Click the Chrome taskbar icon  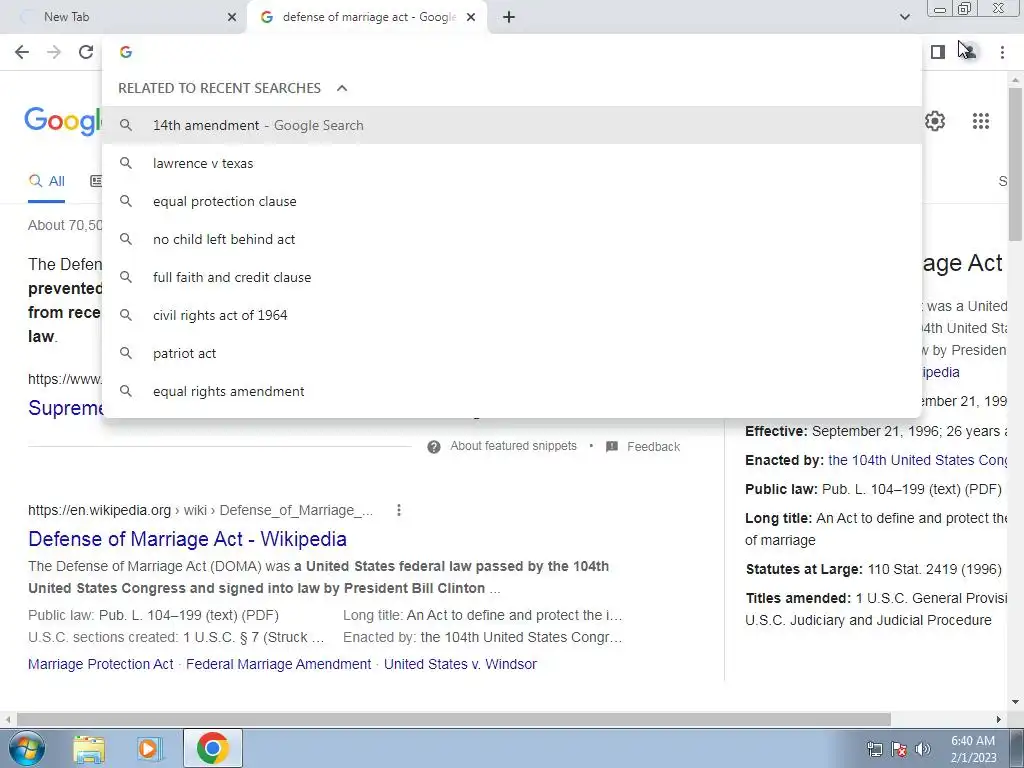[212, 748]
